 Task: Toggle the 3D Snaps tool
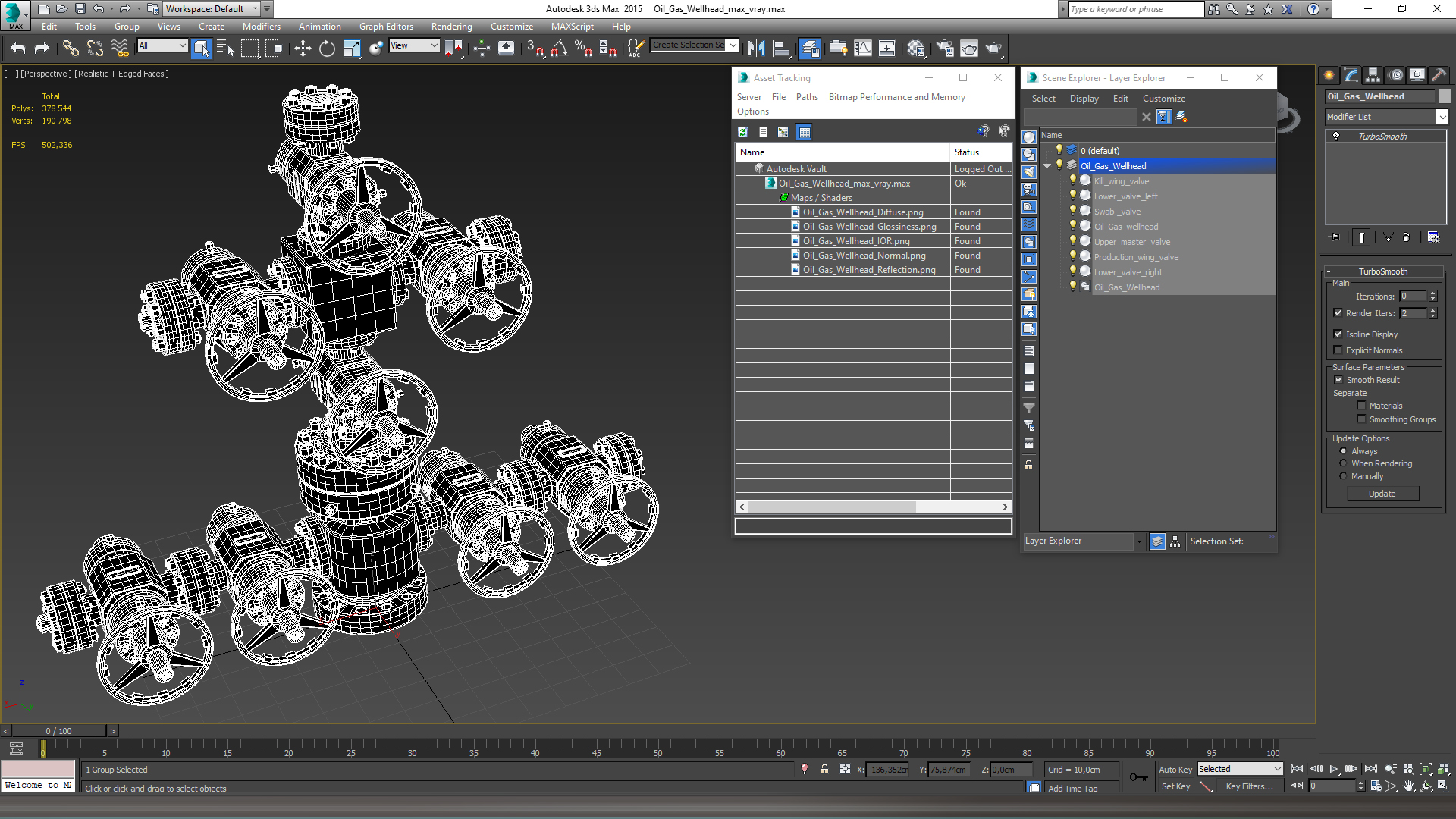535,49
